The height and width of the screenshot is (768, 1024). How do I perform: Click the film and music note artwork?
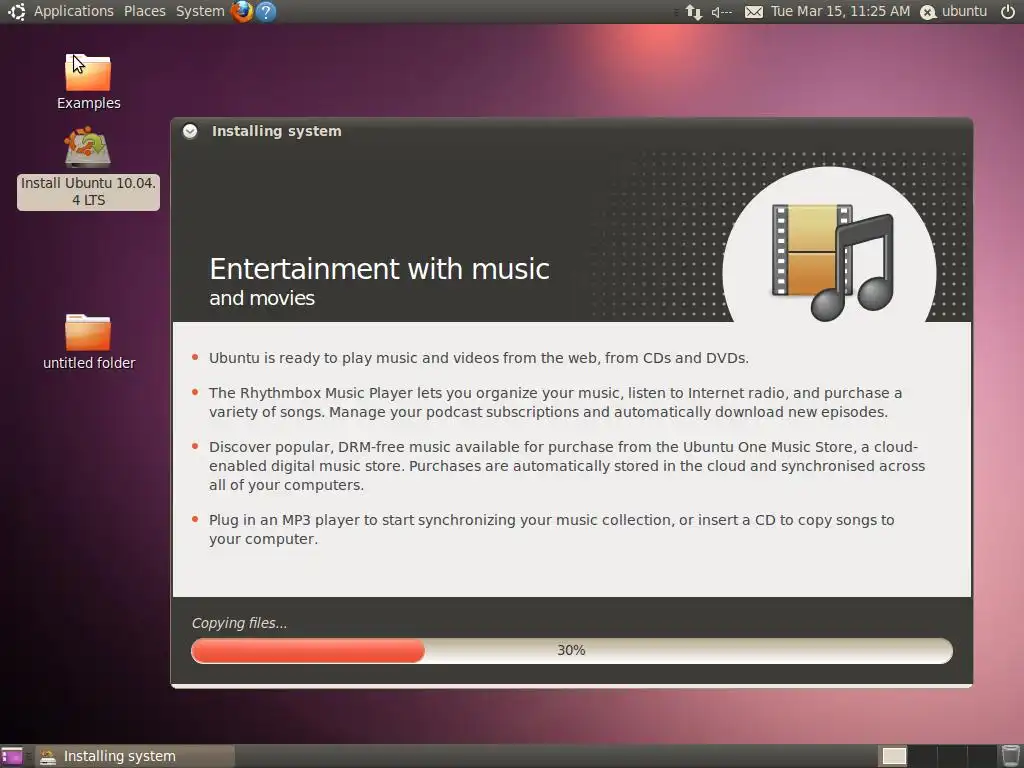coord(831,261)
